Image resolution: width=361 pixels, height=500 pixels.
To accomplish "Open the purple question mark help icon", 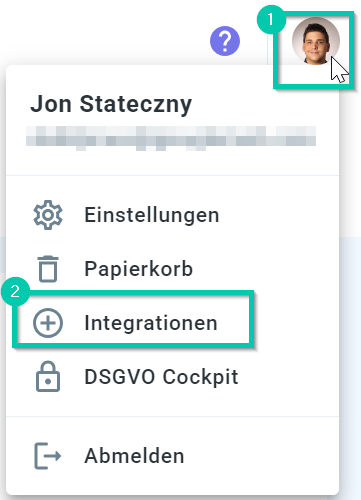I will tap(225, 41).
